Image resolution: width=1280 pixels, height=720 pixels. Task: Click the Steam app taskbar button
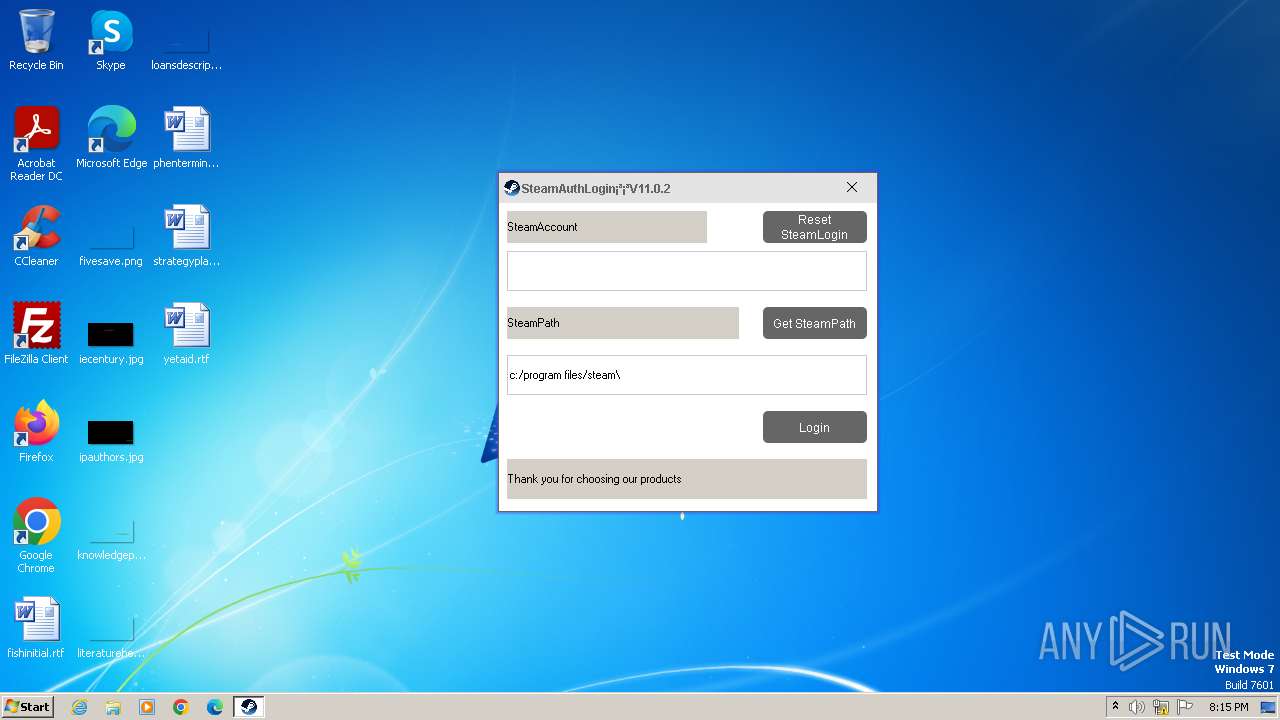click(249, 707)
